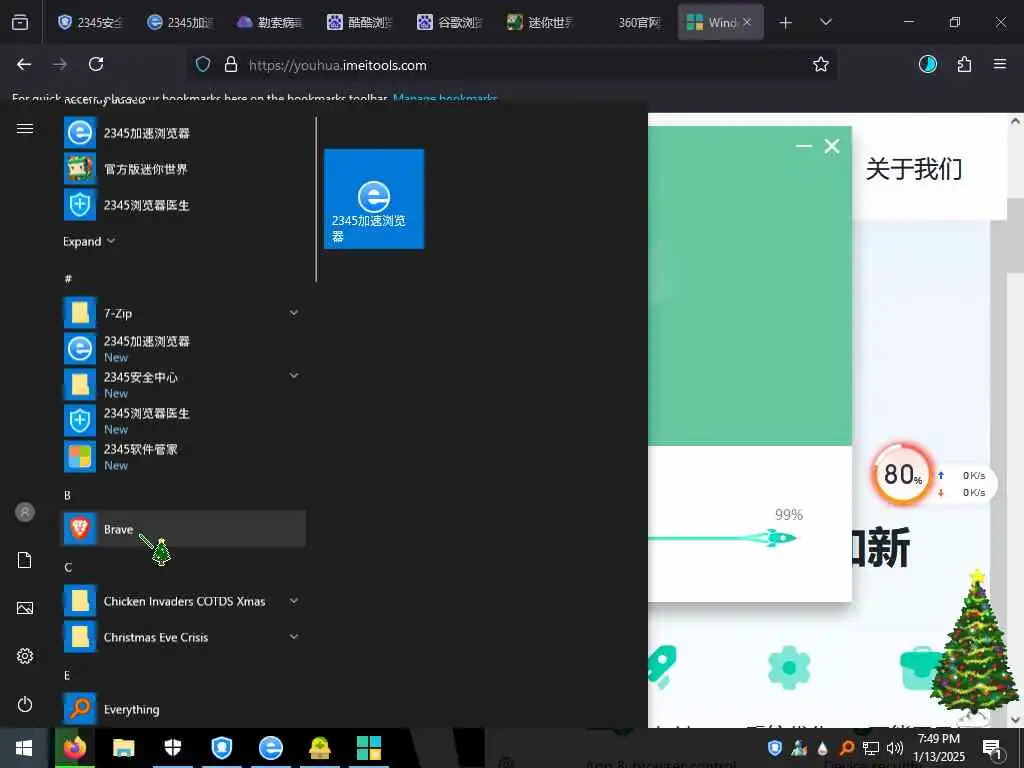Expand the recently added apps list
Screen dimensions: 1024x768
point(89,242)
